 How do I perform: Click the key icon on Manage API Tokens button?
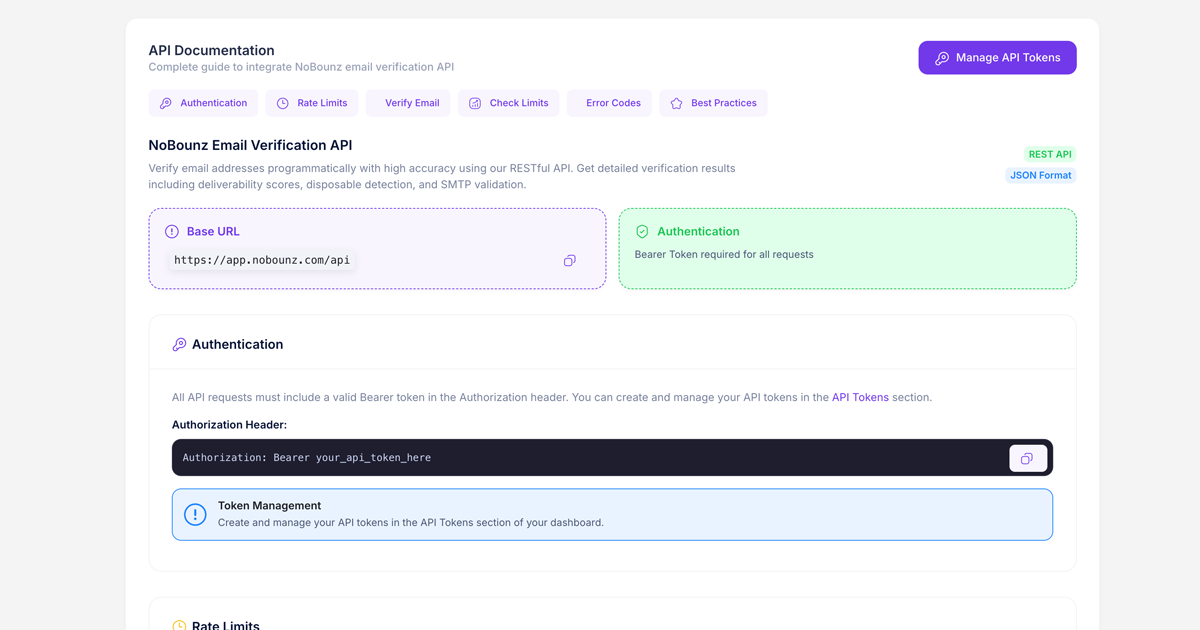(941, 58)
